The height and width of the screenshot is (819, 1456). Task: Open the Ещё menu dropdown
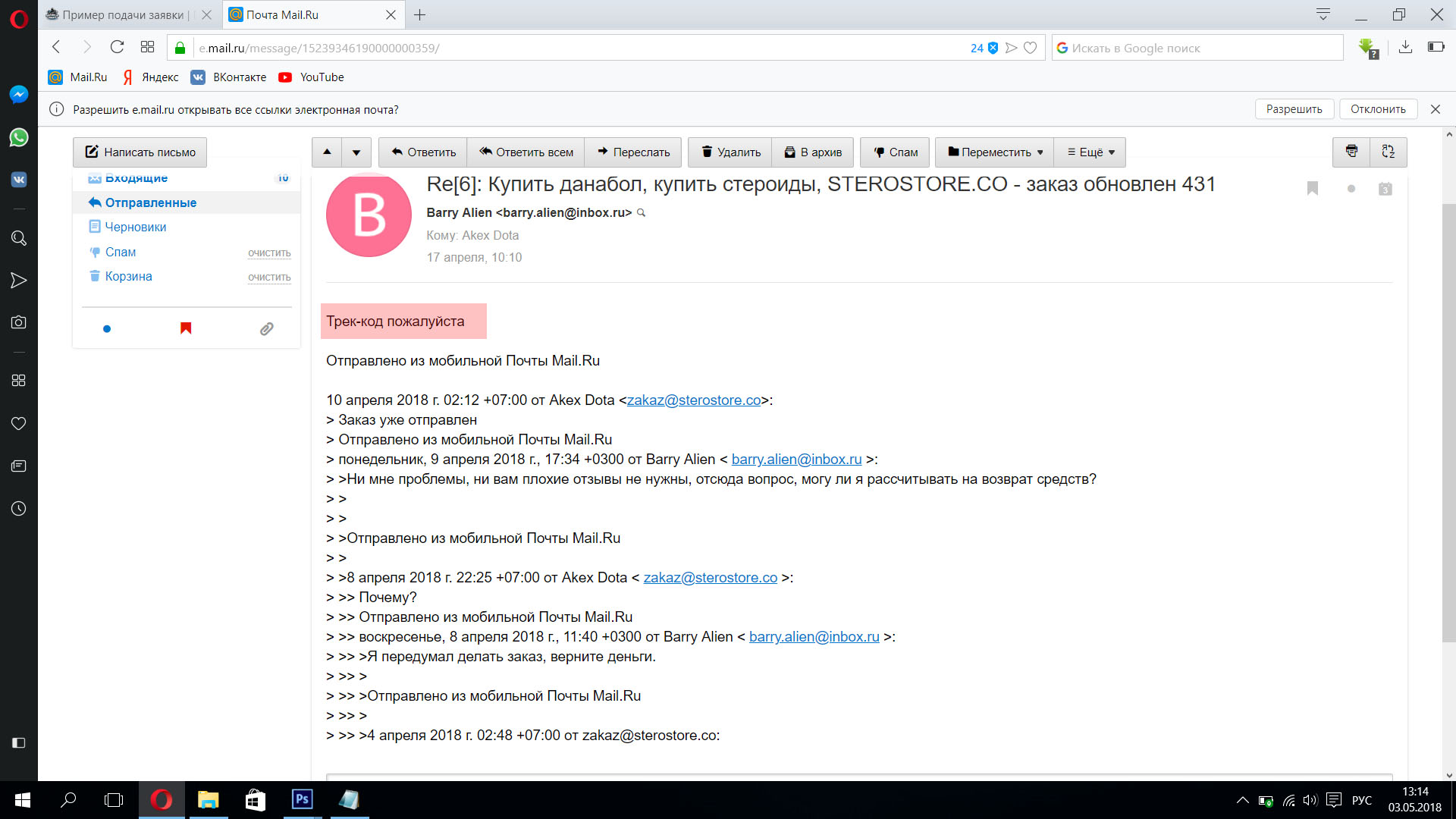tap(1090, 152)
